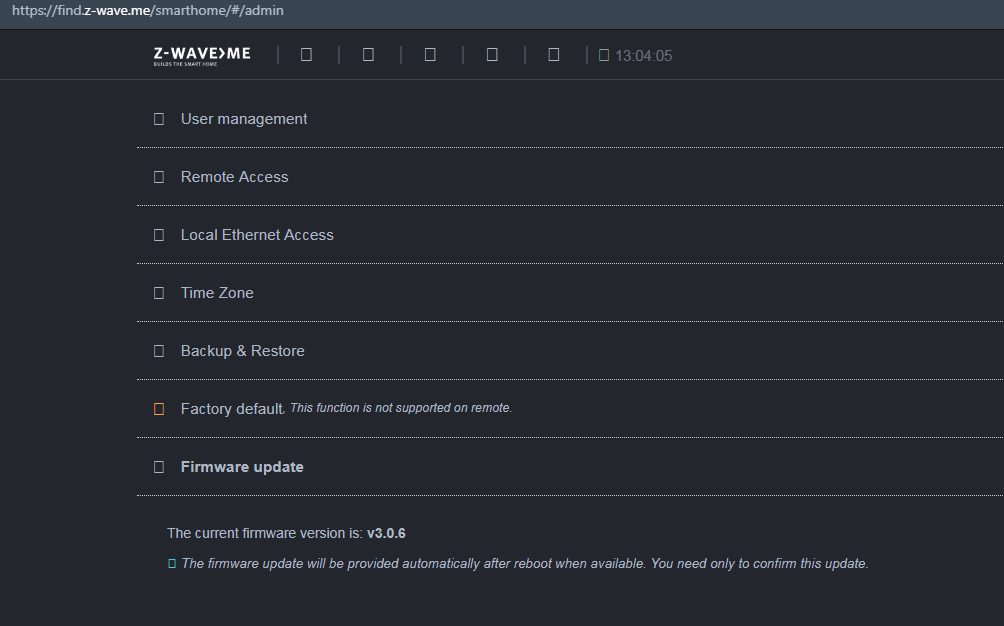The image size is (1004, 626).
Task: Click the icon left of Time Zone
Action: click(x=159, y=293)
